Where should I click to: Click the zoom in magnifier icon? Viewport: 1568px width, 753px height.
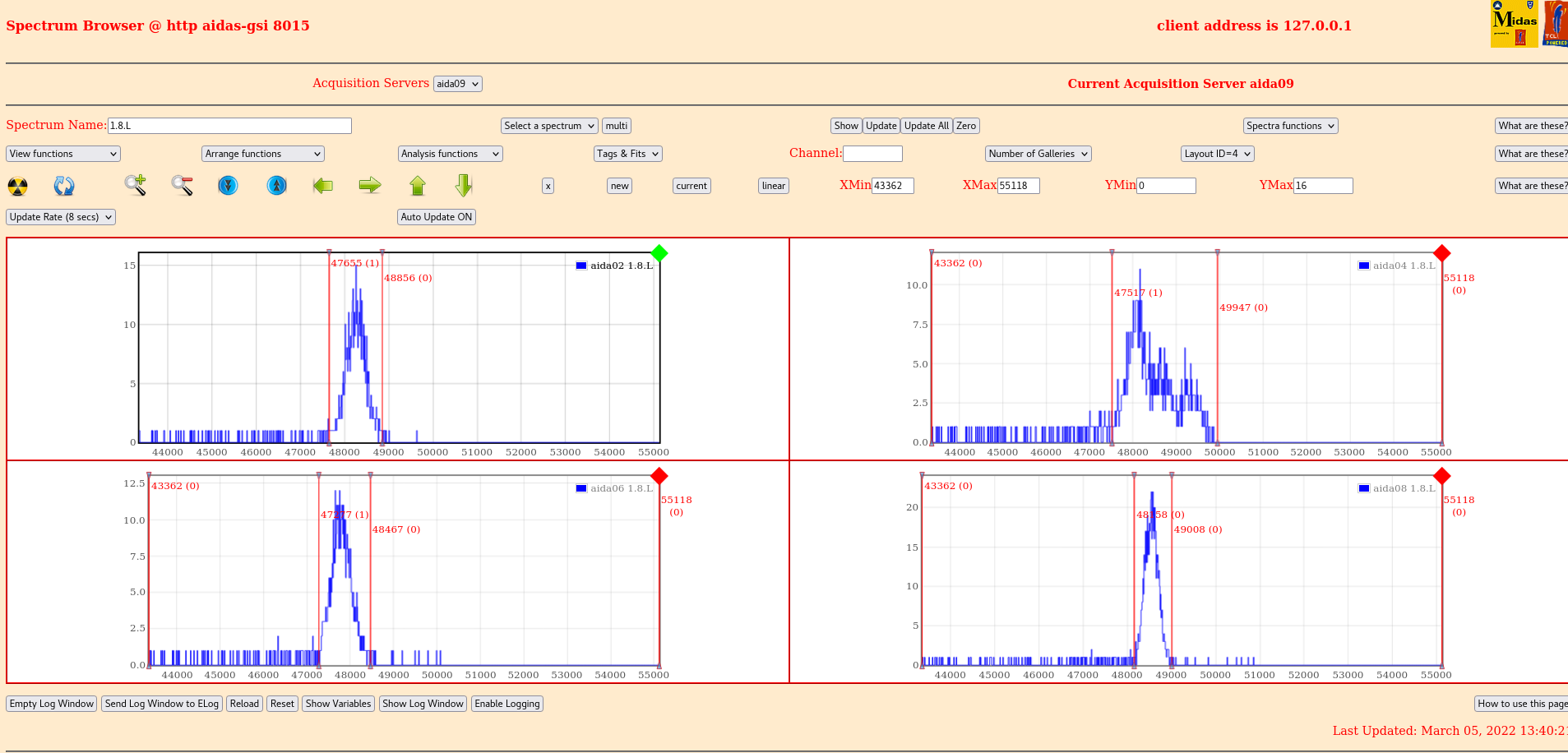click(136, 185)
